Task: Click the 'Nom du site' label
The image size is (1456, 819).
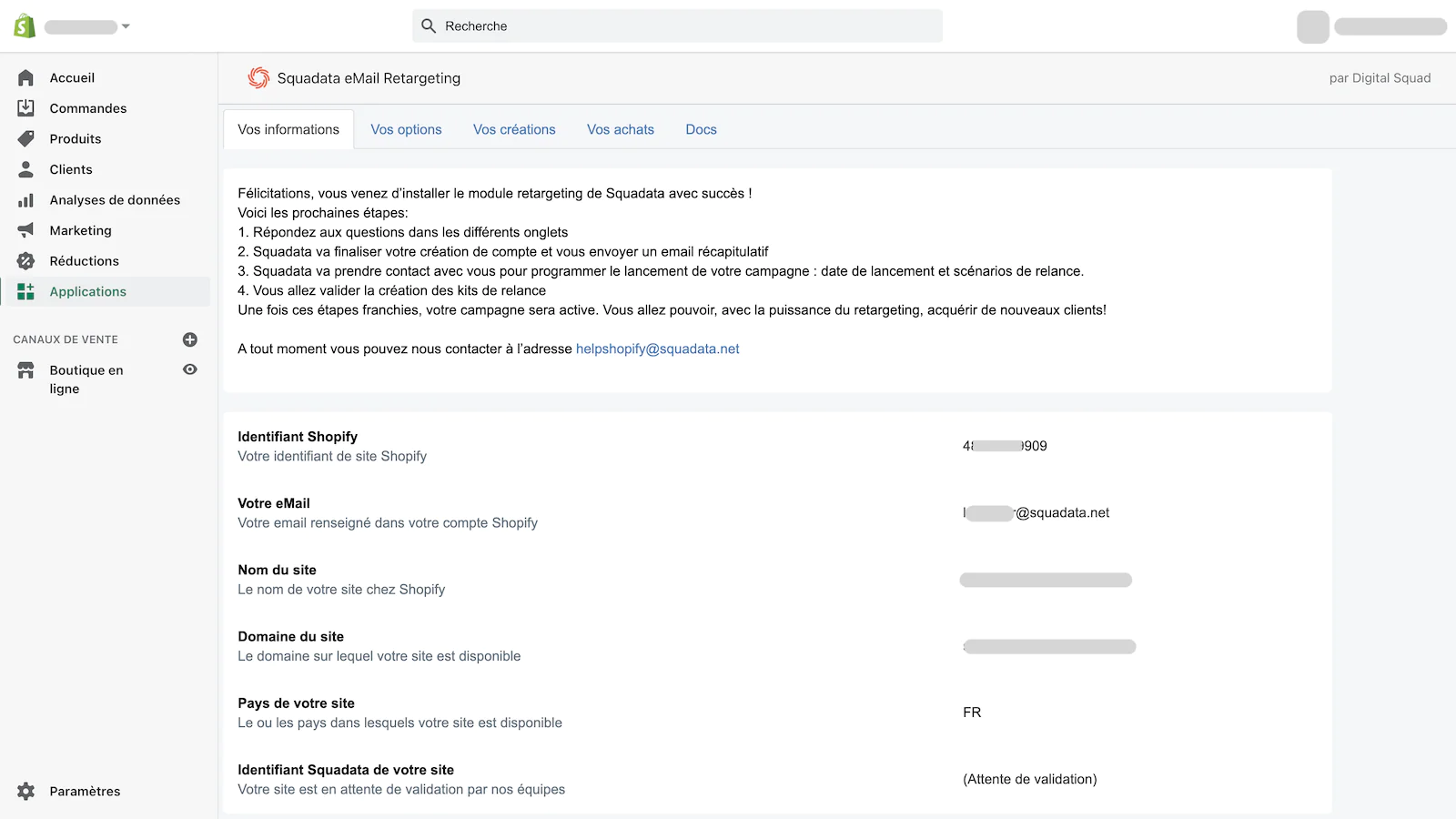Action: pos(277,570)
